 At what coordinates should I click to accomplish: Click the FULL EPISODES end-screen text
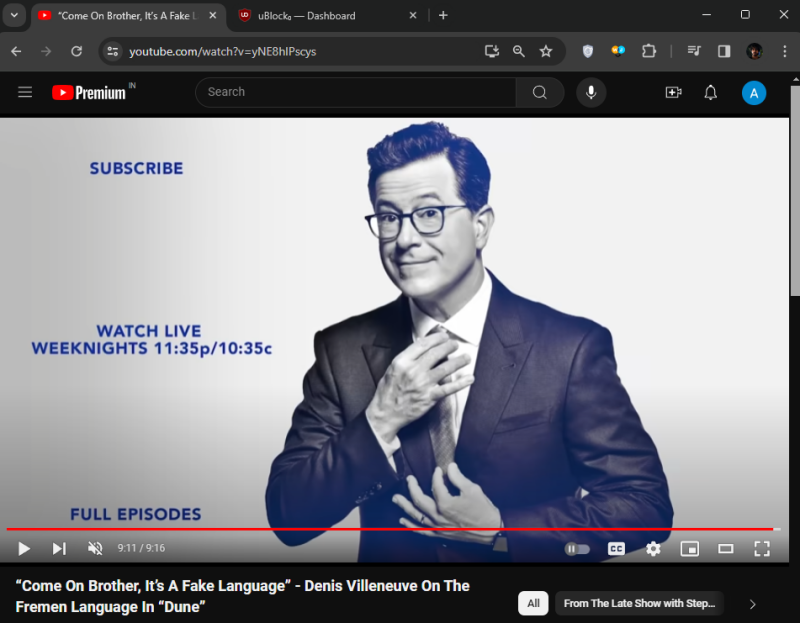point(136,514)
